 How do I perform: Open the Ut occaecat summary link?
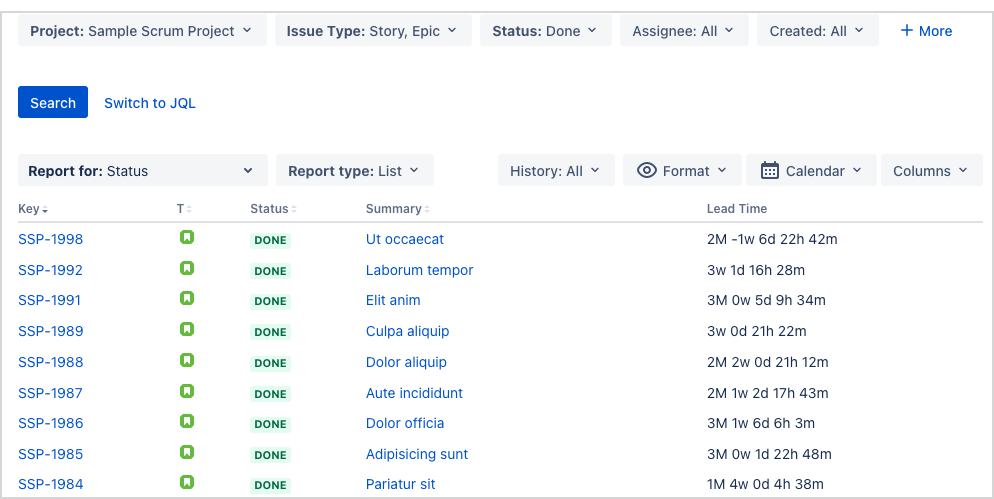pos(404,239)
